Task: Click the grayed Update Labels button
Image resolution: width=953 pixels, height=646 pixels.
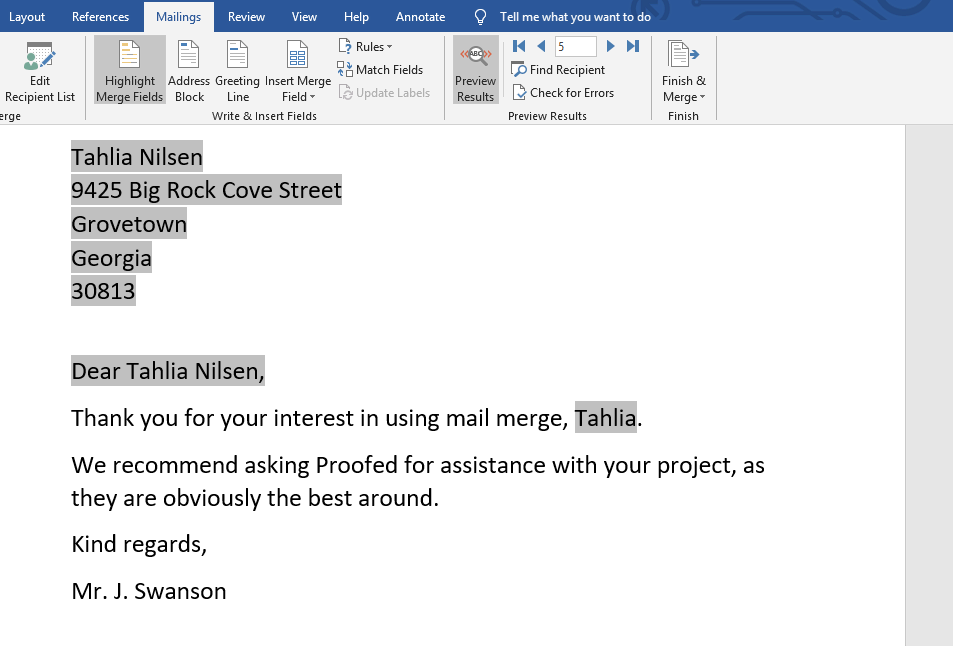Action: click(385, 92)
